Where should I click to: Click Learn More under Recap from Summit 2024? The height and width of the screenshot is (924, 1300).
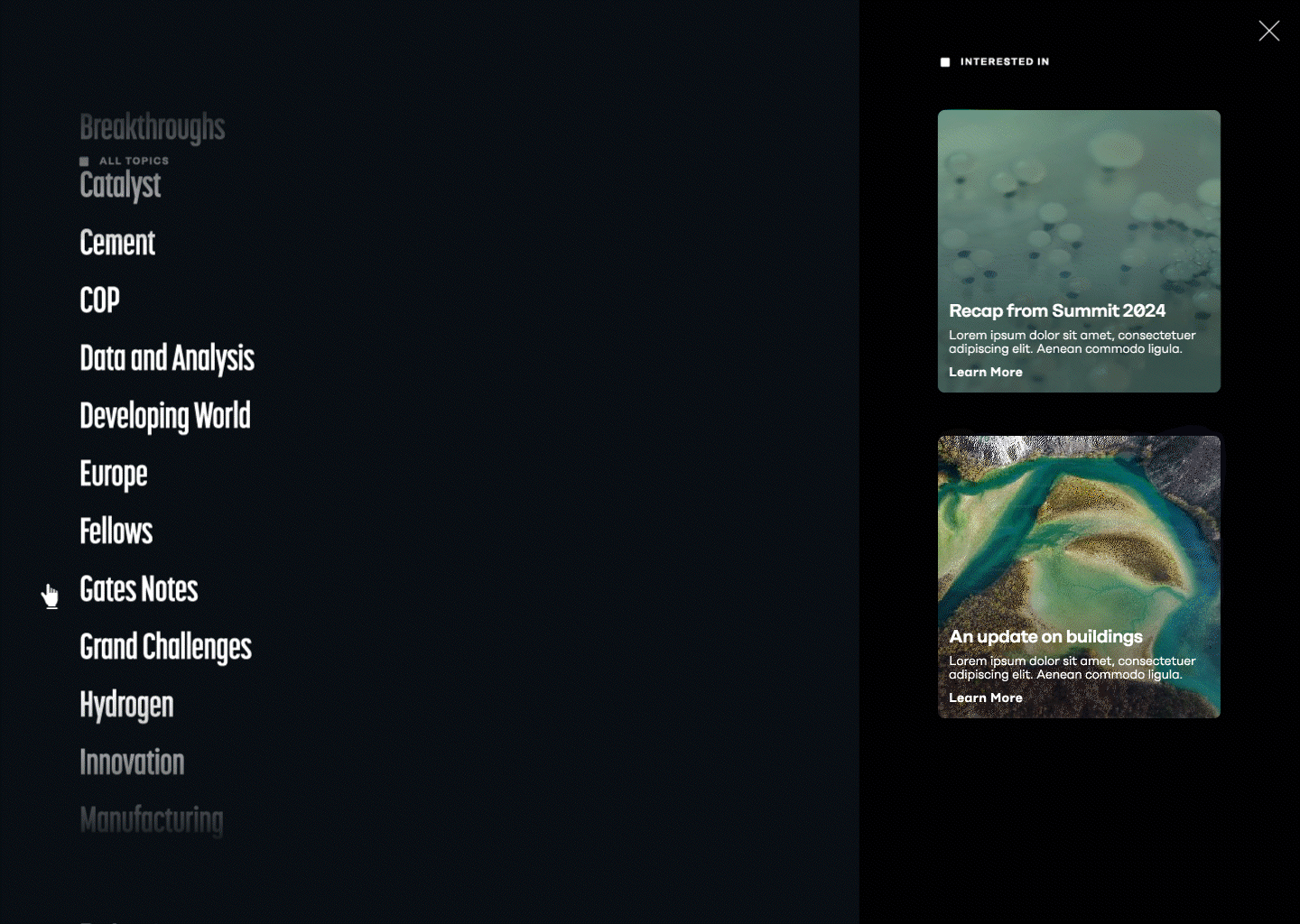(986, 372)
